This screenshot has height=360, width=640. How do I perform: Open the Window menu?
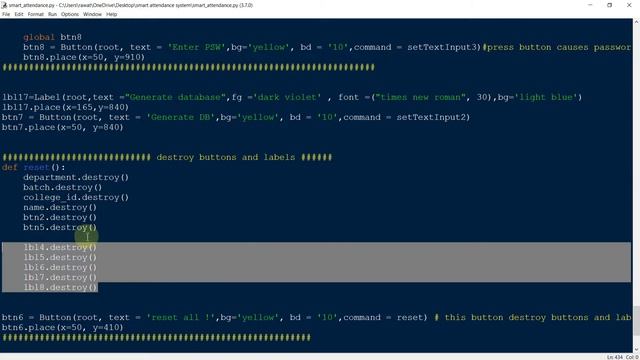coord(92,14)
